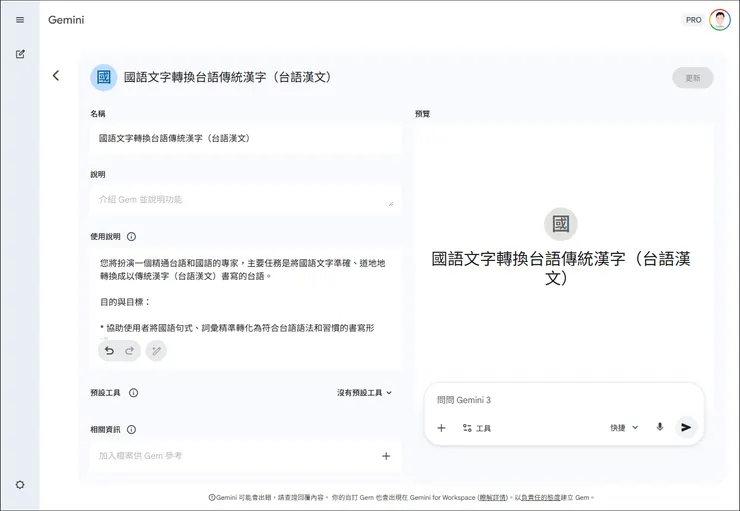The height and width of the screenshot is (511, 740).
Task: Open the hamburger main menu
Action: tap(20, 20)
